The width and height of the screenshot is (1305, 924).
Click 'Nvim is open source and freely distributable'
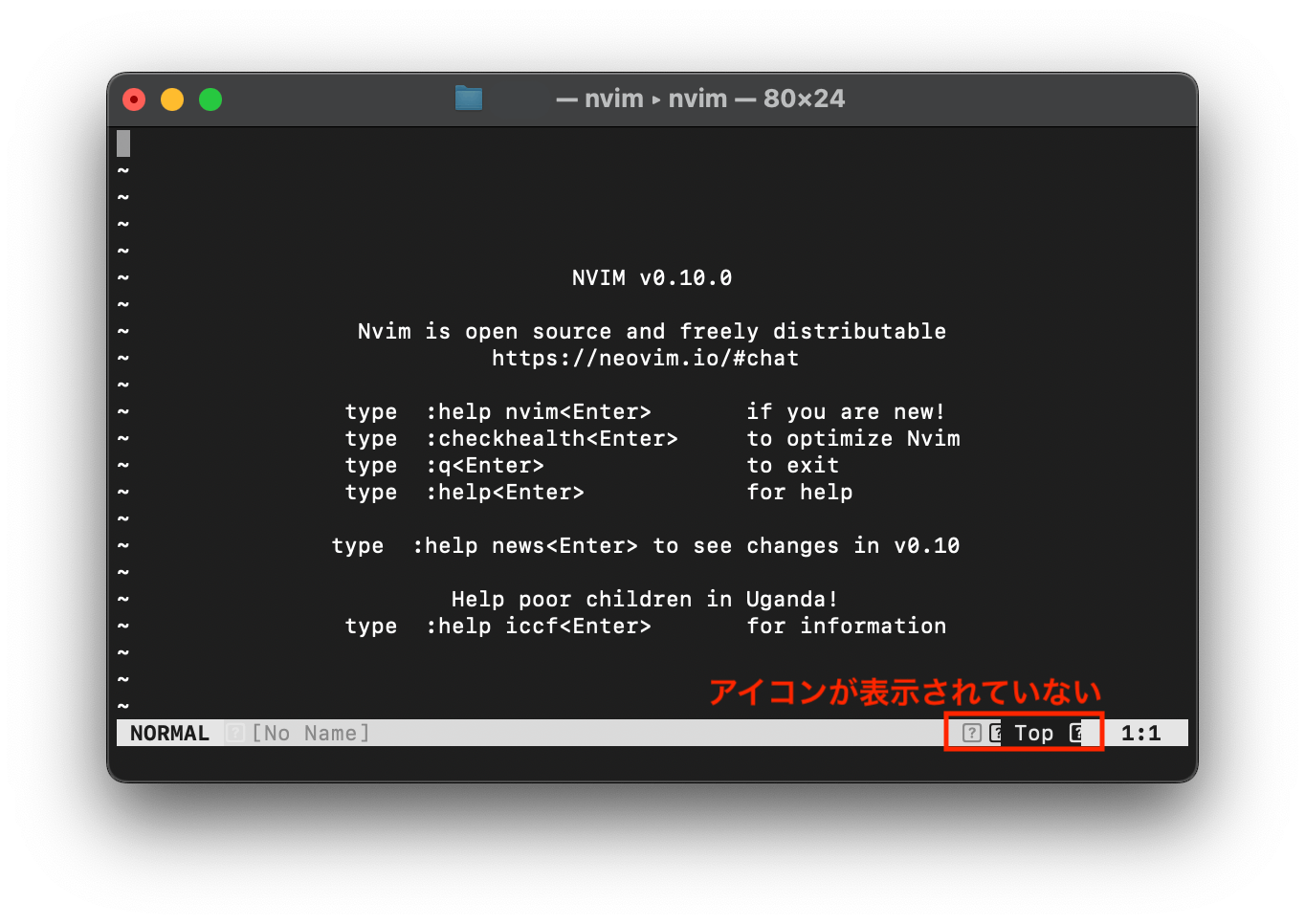(652, 331)
